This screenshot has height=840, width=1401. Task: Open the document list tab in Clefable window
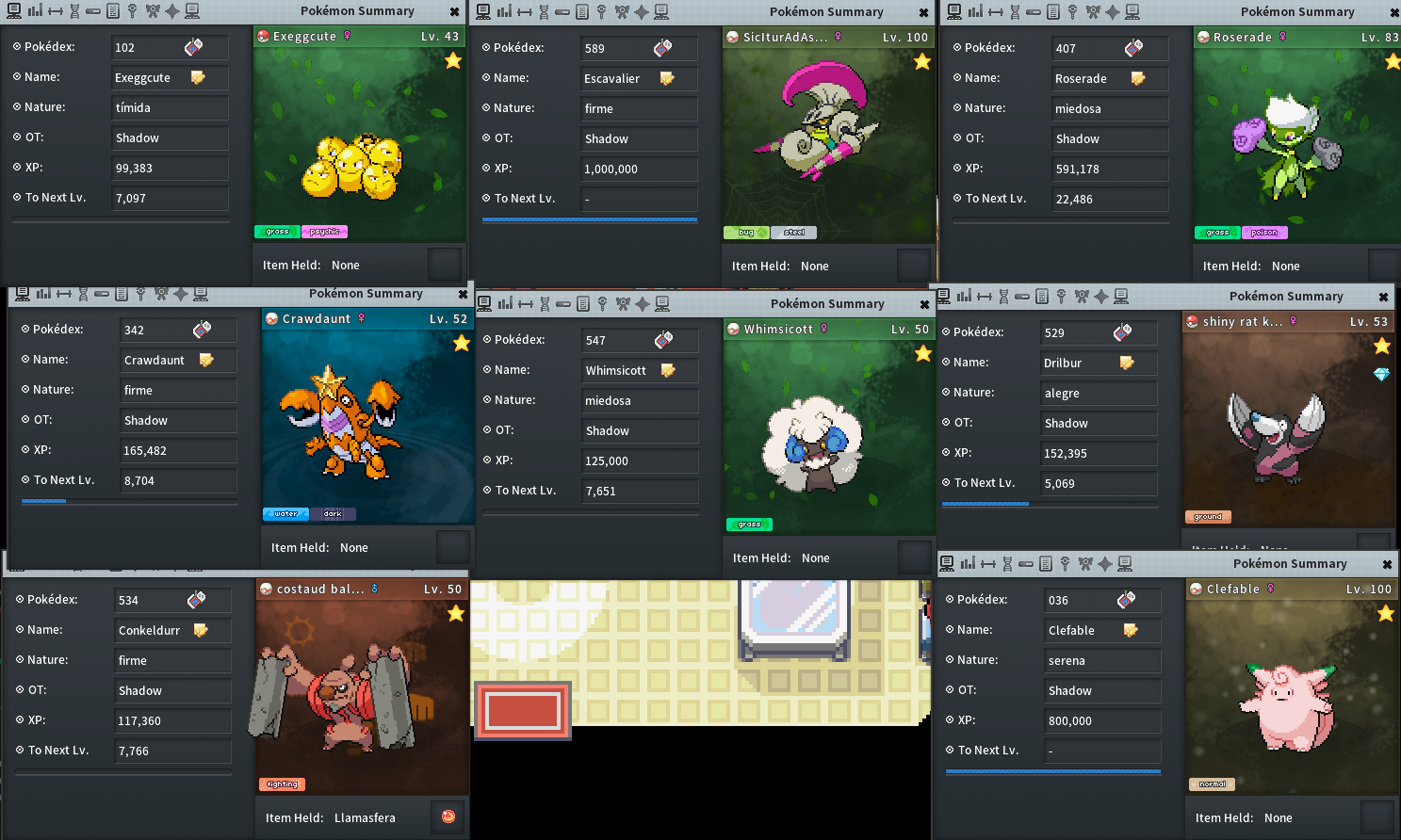click(x=1045, y=564)
